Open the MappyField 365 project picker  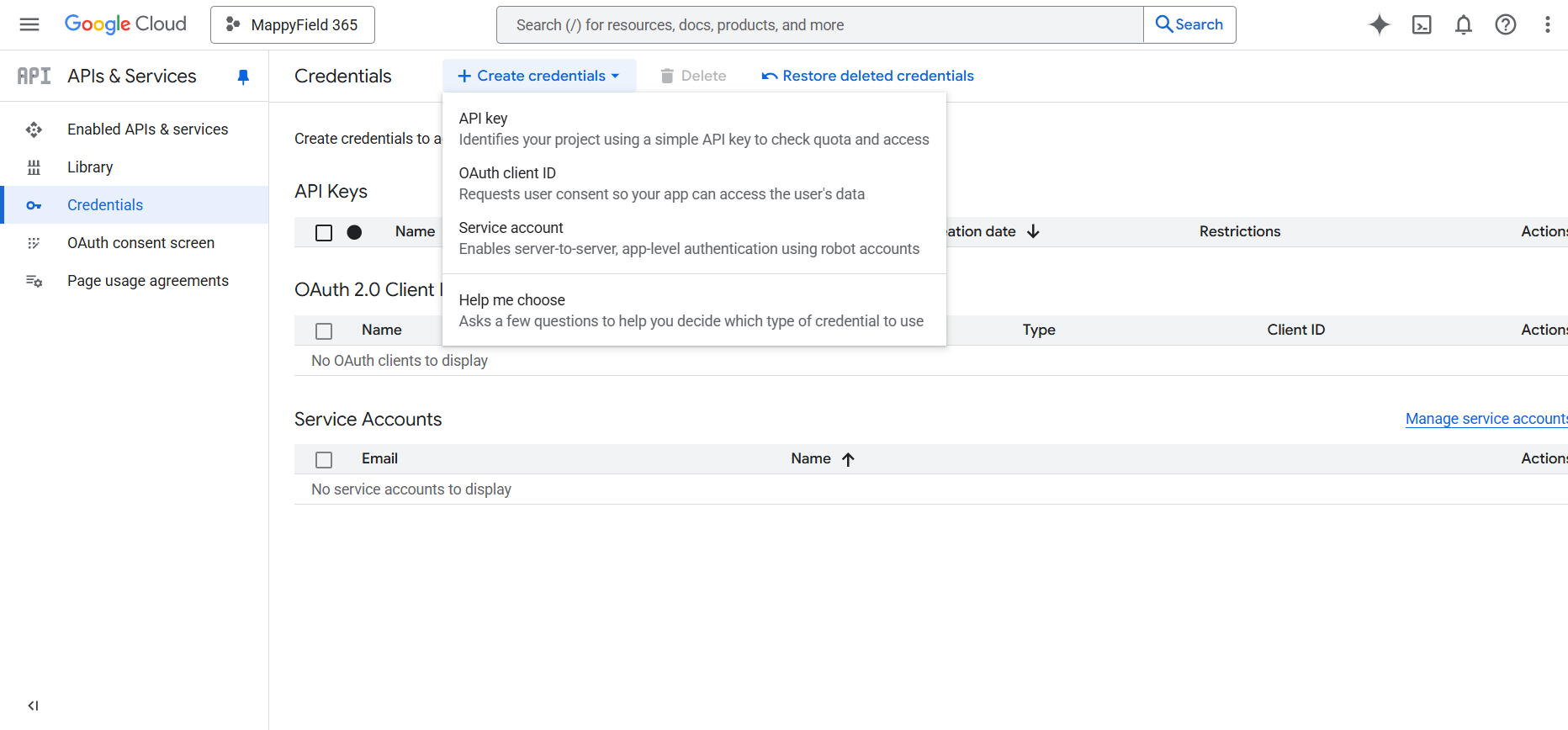pyautogui.click(x=293, y=24)
